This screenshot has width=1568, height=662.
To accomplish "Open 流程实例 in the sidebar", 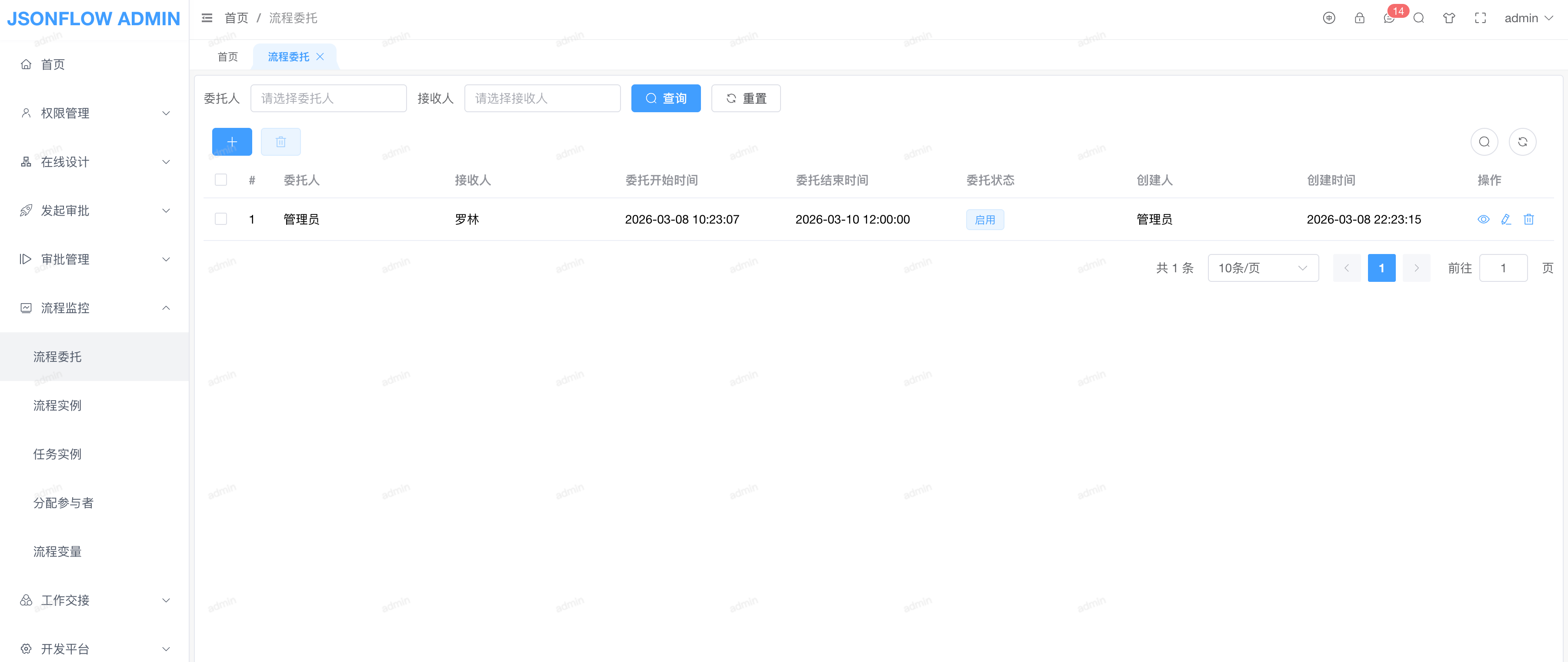I will tap(57, 406).
